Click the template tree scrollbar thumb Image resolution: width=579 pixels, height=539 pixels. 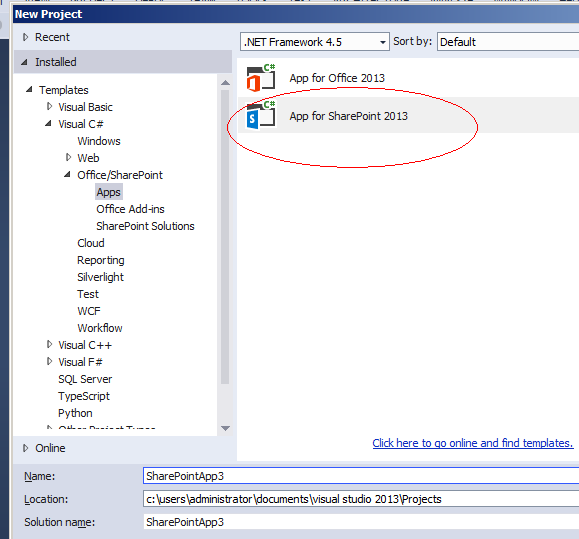click(x=225, y=237)
